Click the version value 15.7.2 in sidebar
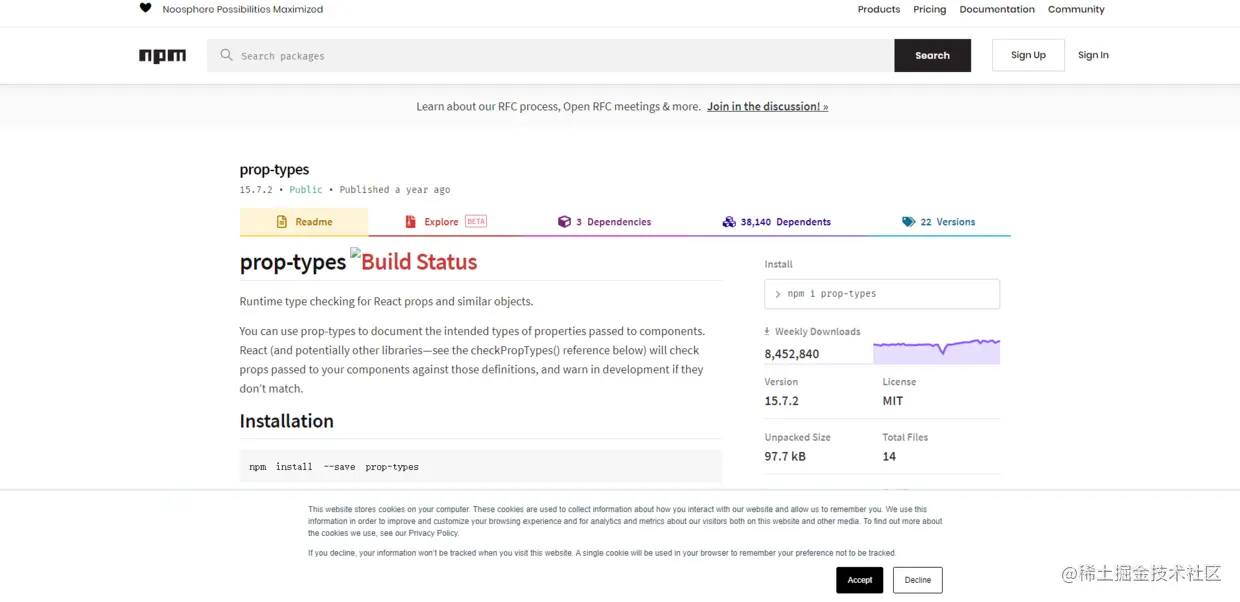The height and width of the screenshot is (602, 1240). 782,401
